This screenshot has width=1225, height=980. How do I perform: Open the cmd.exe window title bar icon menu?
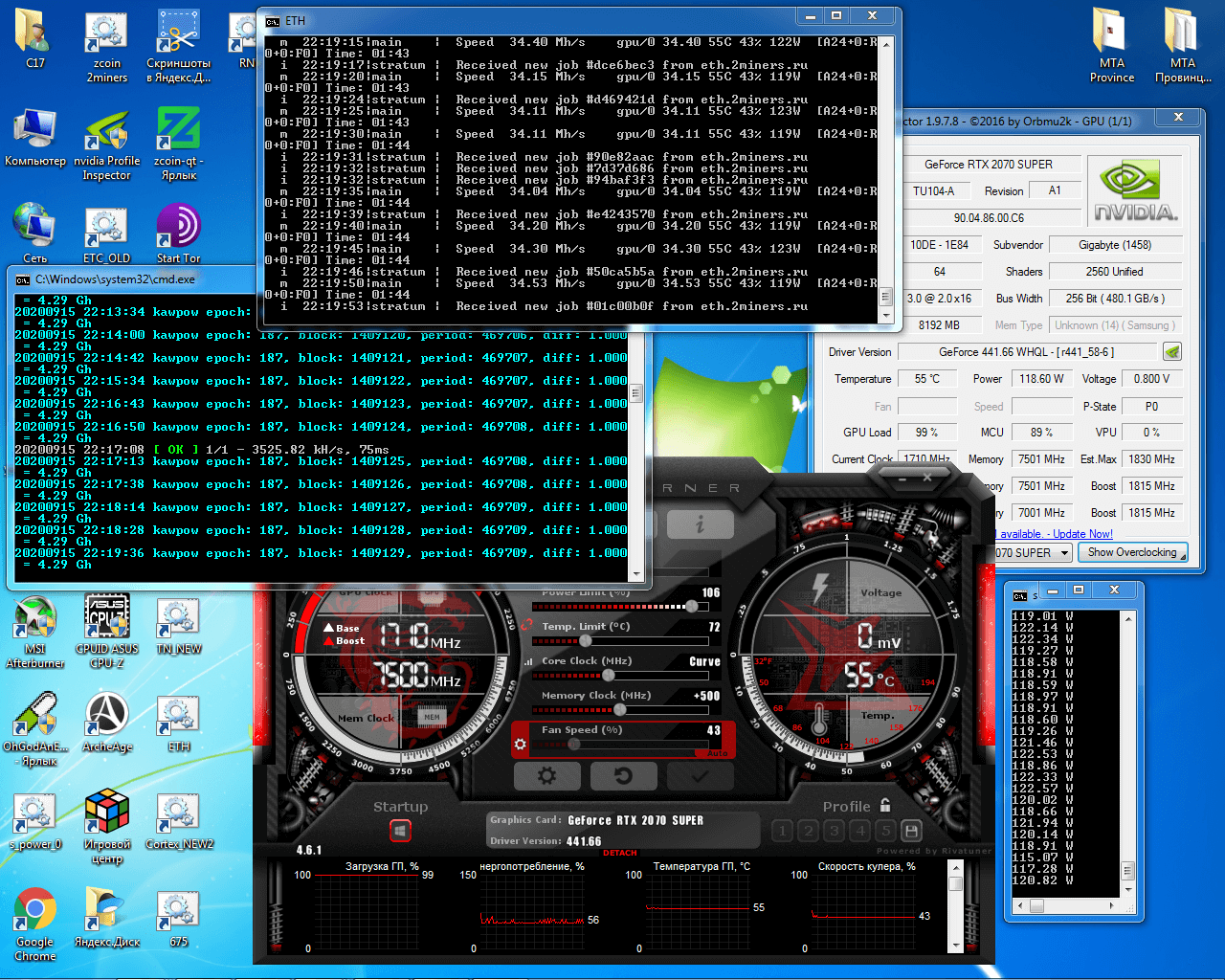click(23, 279)
